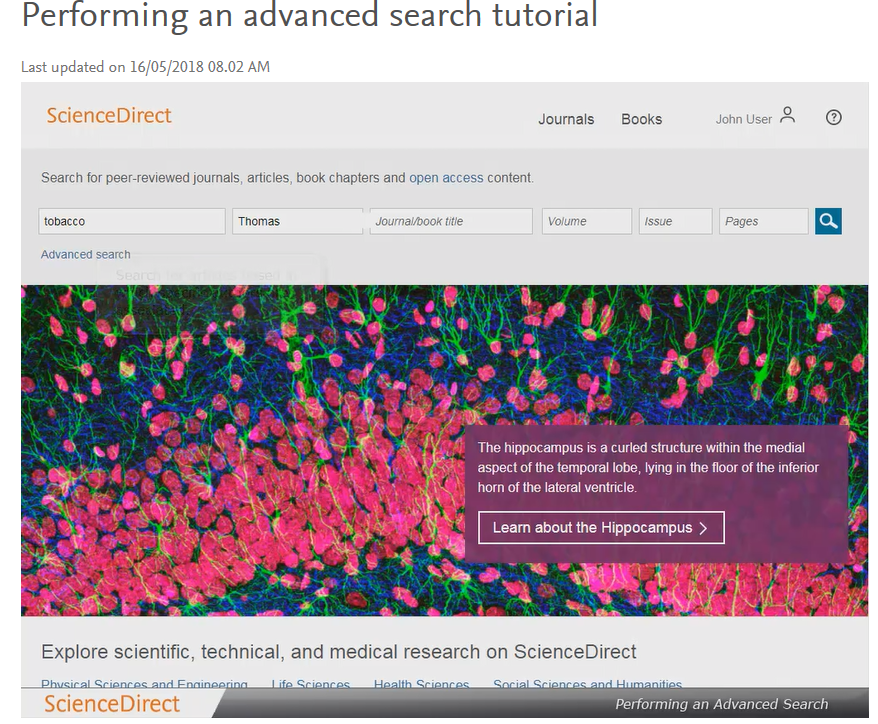Open the help question mark icon
The image size is (878, 724).
[x=833, y=118]
